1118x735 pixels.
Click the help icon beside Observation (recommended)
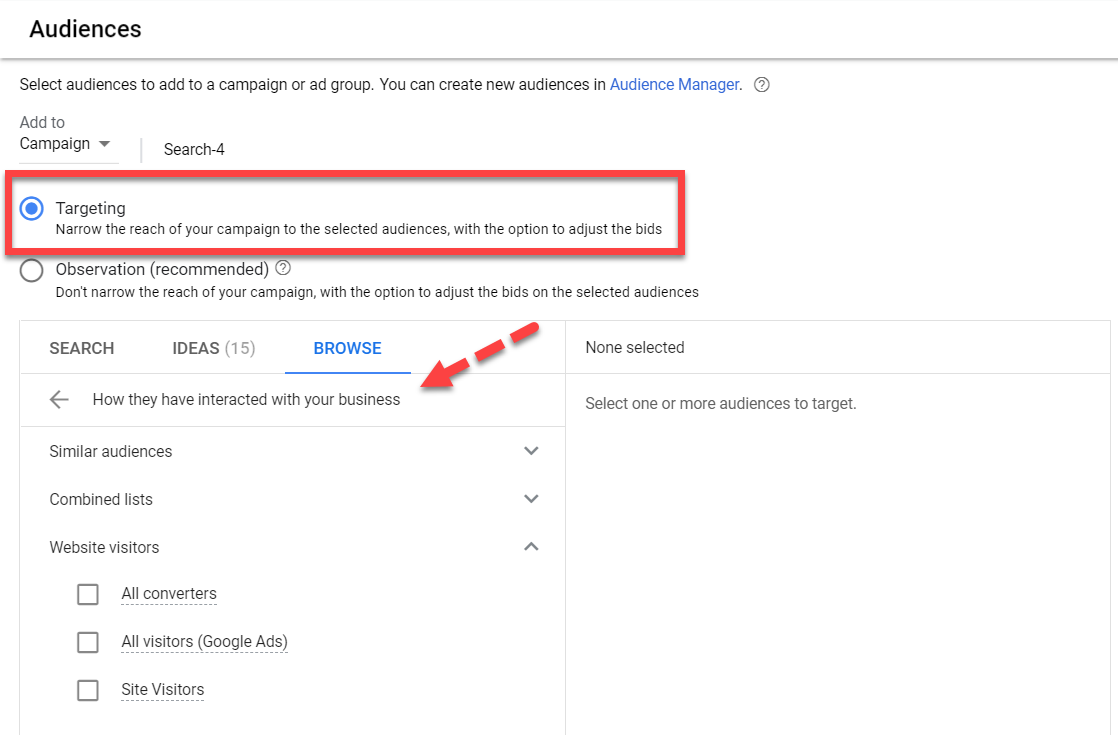[x=283, y=268]
